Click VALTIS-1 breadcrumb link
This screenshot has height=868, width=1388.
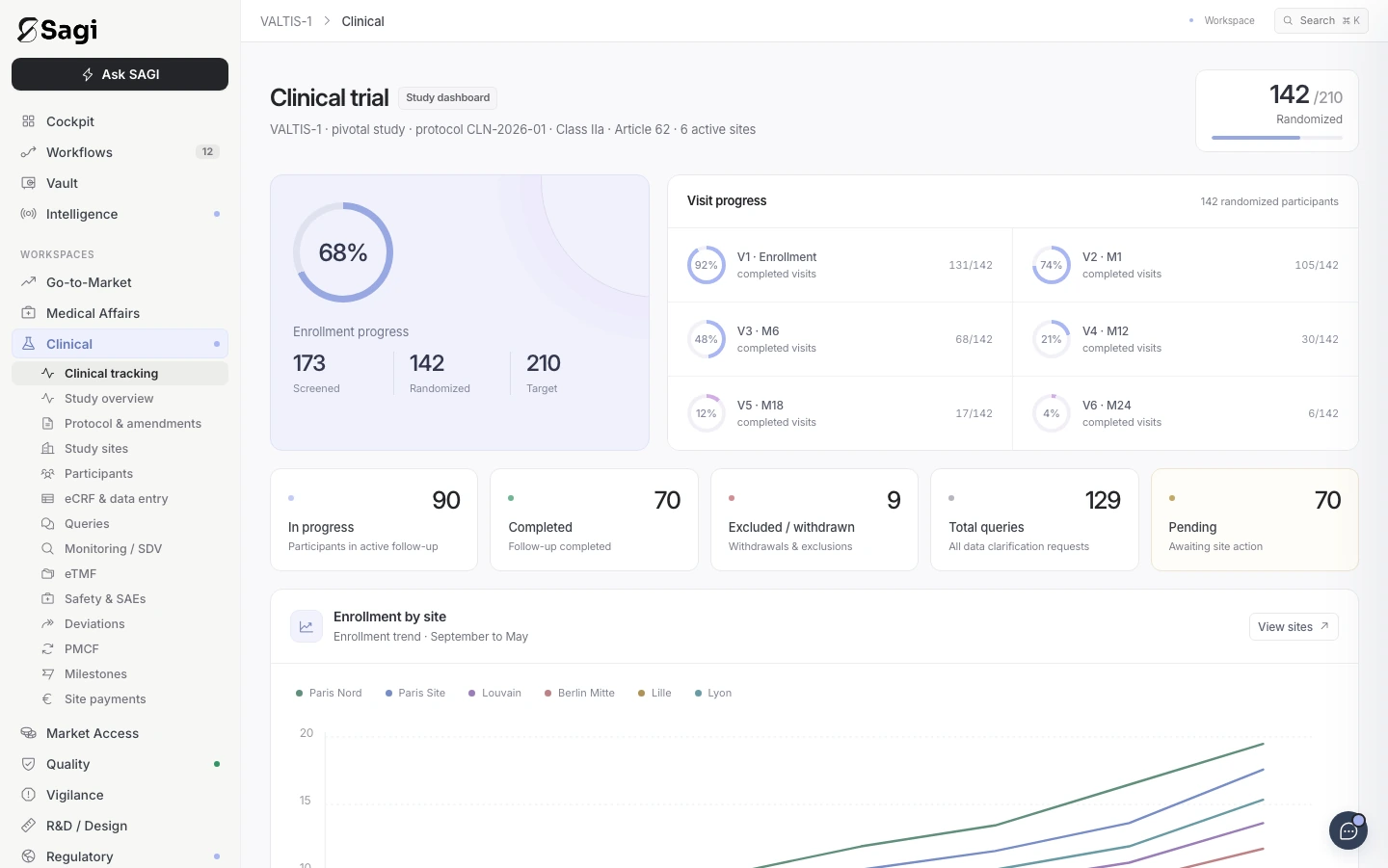click(x=286, y=21)
